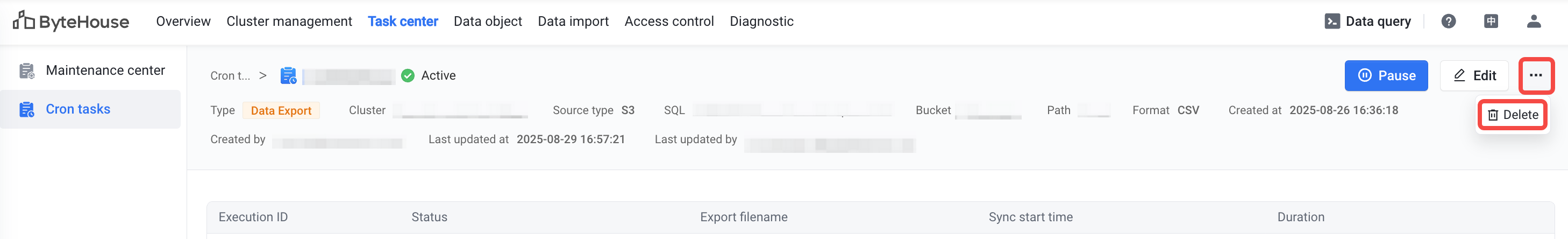
Task: Click the cron task icon in breadcrumb
Action: click(288, 75)
